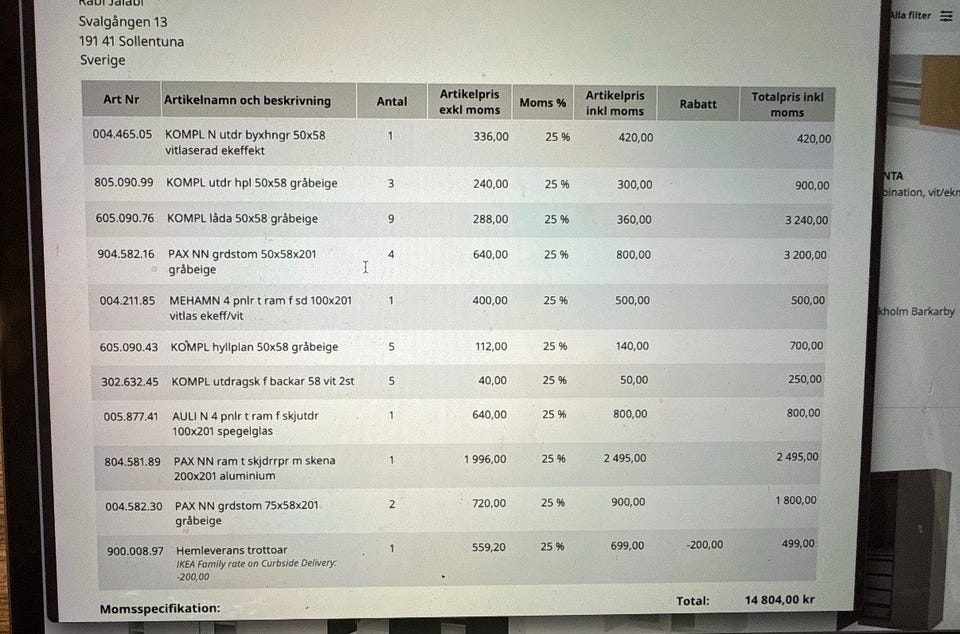This screenshot has height=634, width=960.
Task: Click article number 804.581.89
Action: pyautogui.click(x=132, y=461)
